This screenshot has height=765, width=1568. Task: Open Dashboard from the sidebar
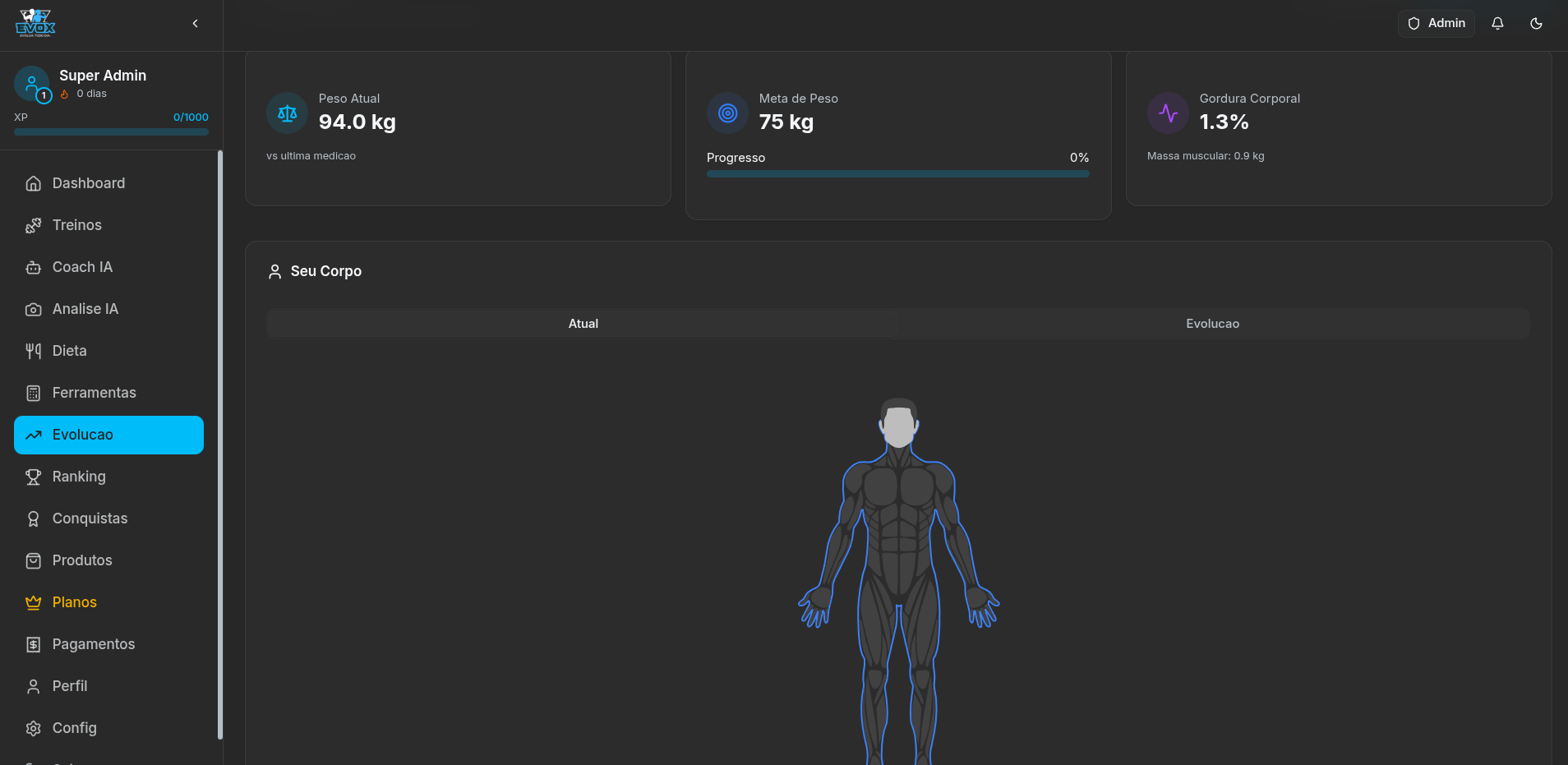108,183
